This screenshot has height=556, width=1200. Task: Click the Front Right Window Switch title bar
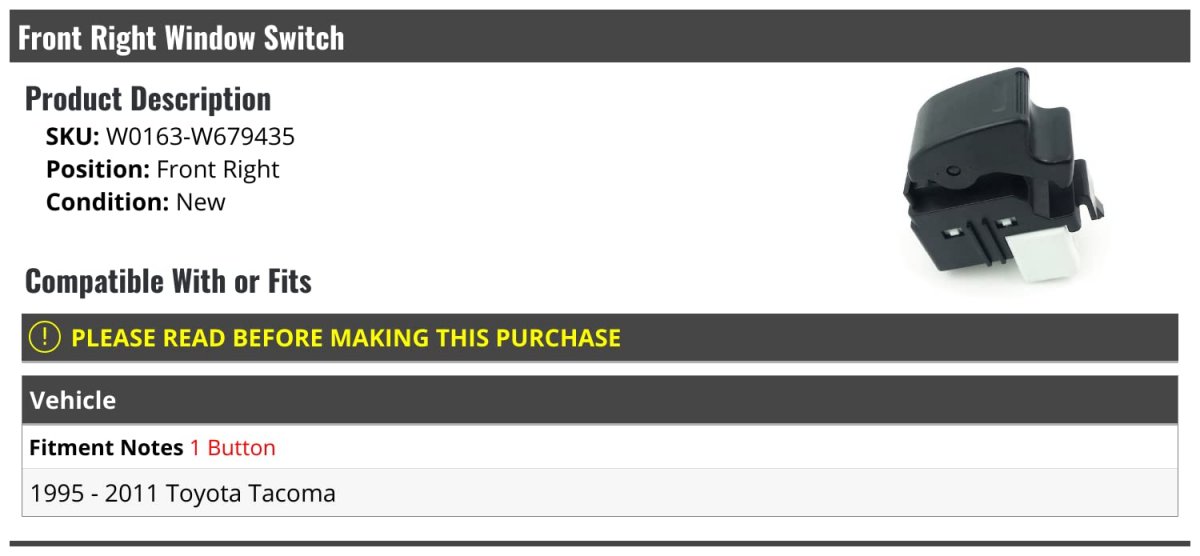pyautogui.click(x=181, y=38)
